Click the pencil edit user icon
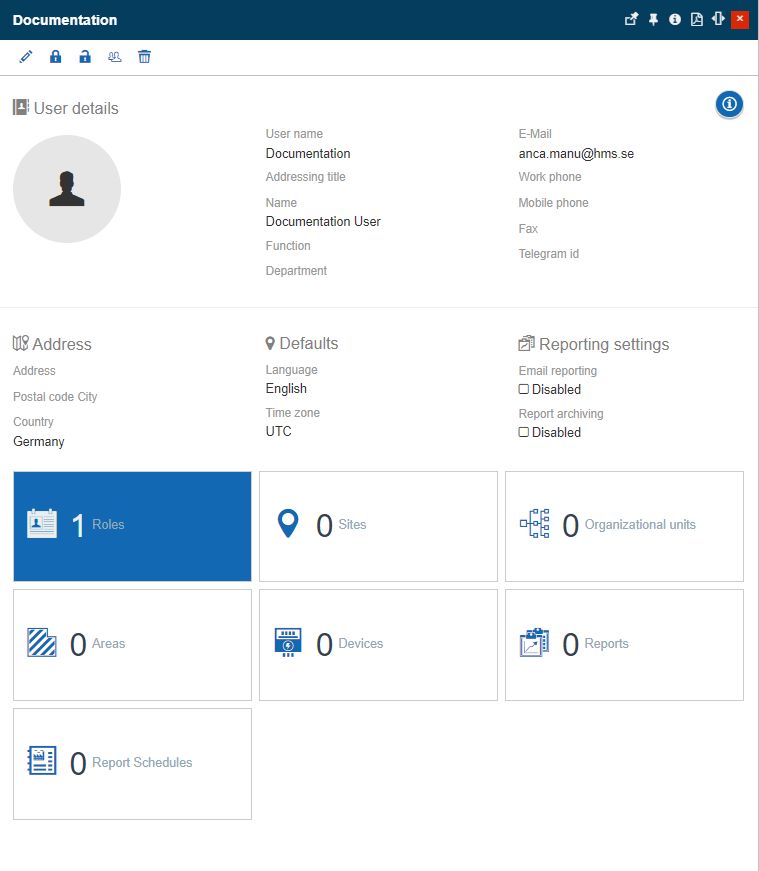 pyautogui.click(x=26, y=57)
